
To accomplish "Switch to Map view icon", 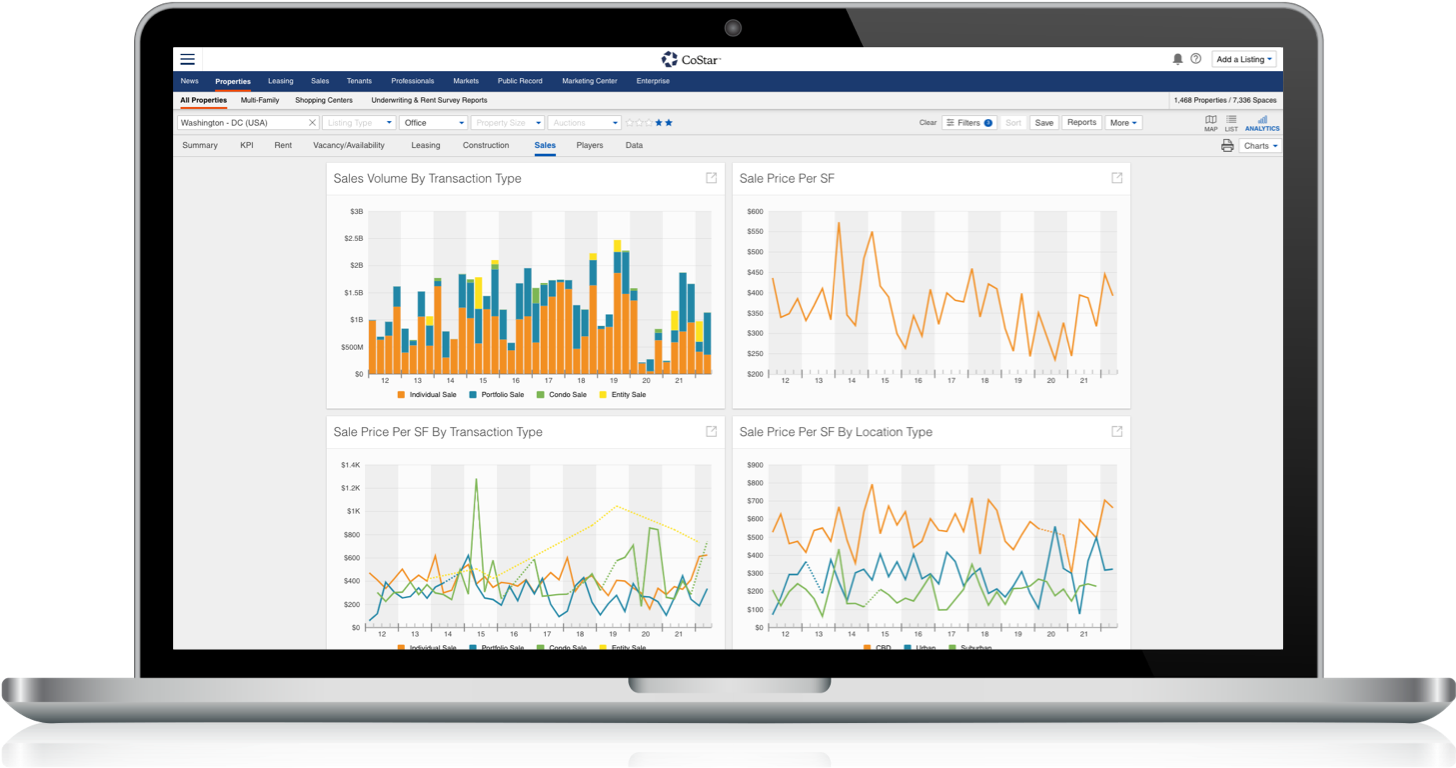I will coord(1211,122).
